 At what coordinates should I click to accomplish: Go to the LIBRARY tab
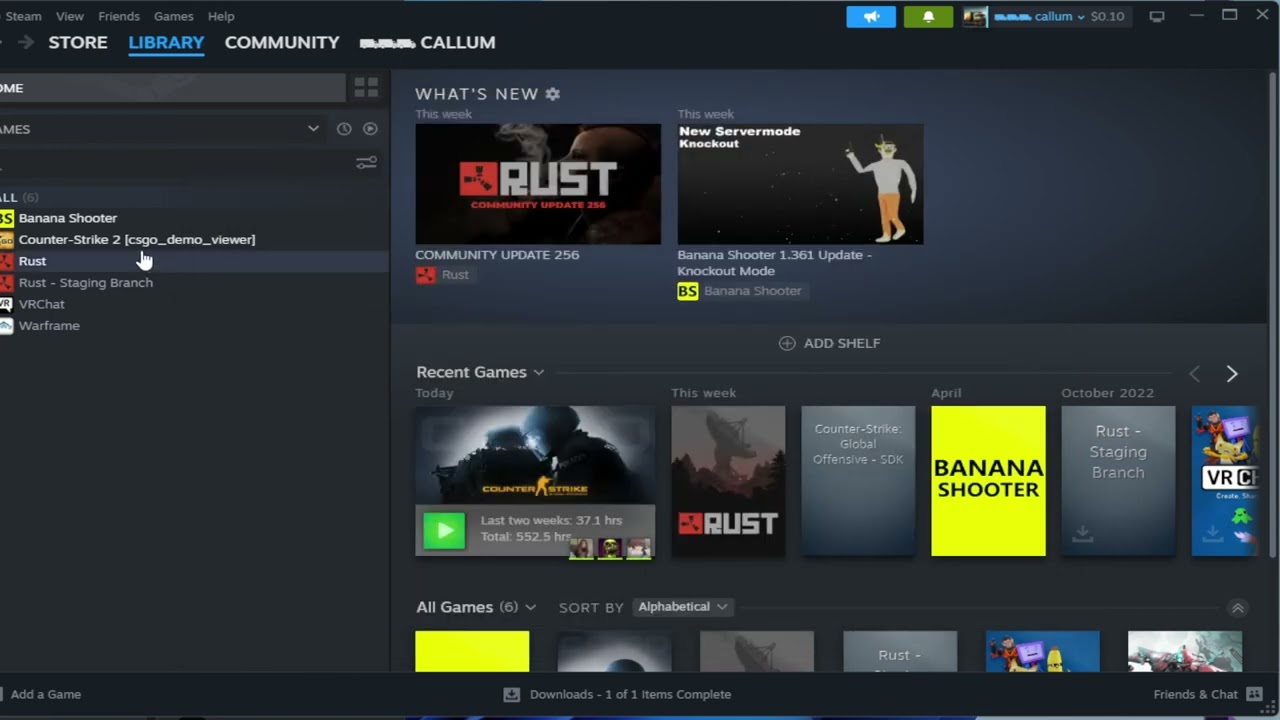tap(166, 42)
